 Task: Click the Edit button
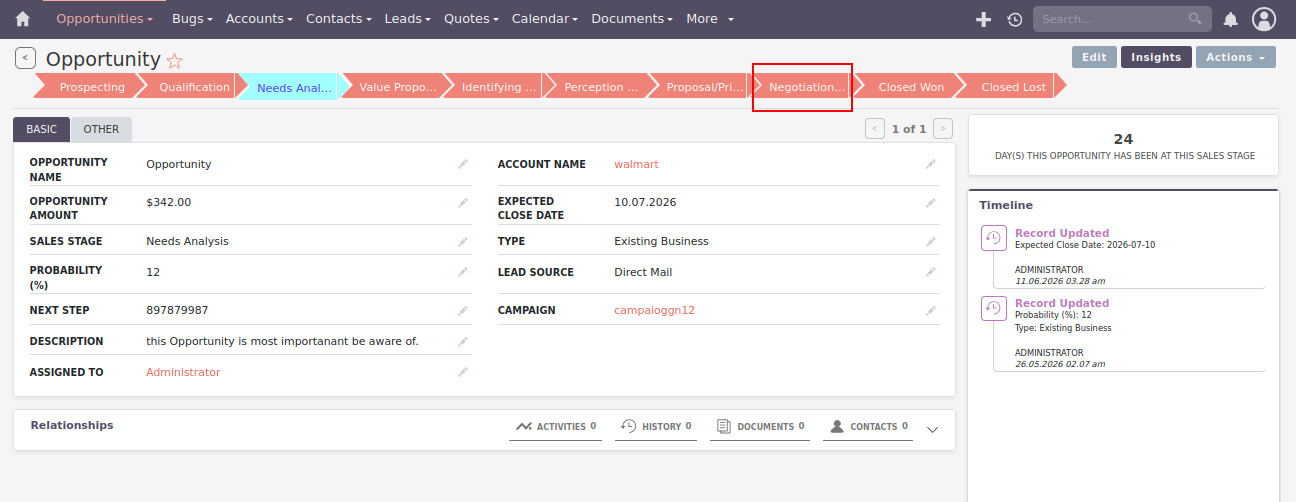tap(1094, 57)
